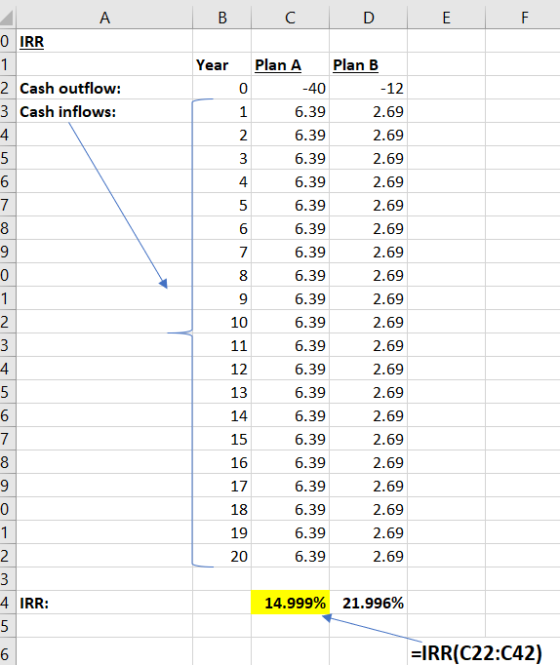Viewport: 560px width, 665px height.
Task: Click the IRR: label cell
Action: [104, 603]
